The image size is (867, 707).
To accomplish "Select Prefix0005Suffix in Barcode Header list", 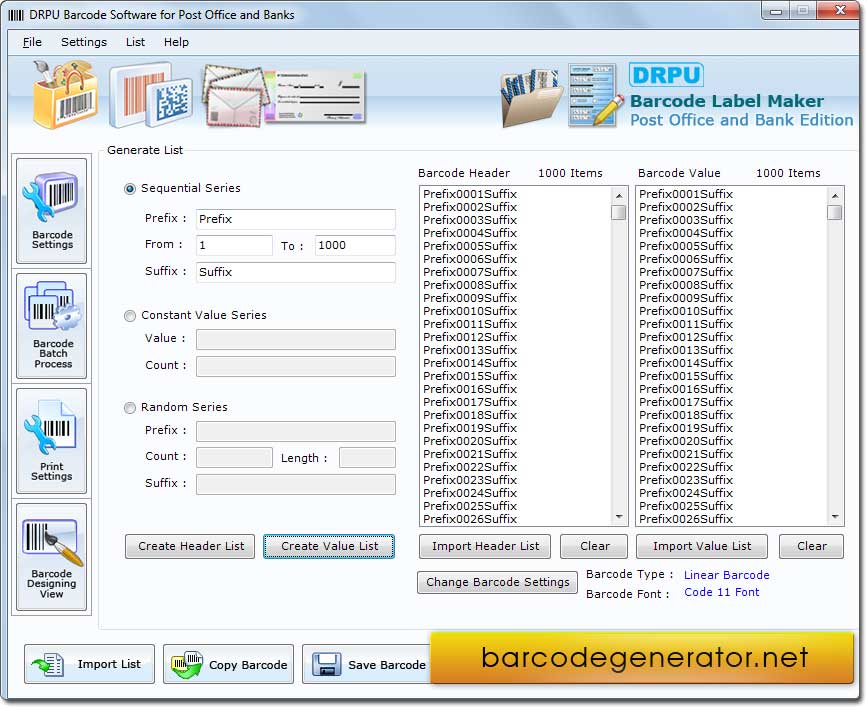I will coord(470,246).
